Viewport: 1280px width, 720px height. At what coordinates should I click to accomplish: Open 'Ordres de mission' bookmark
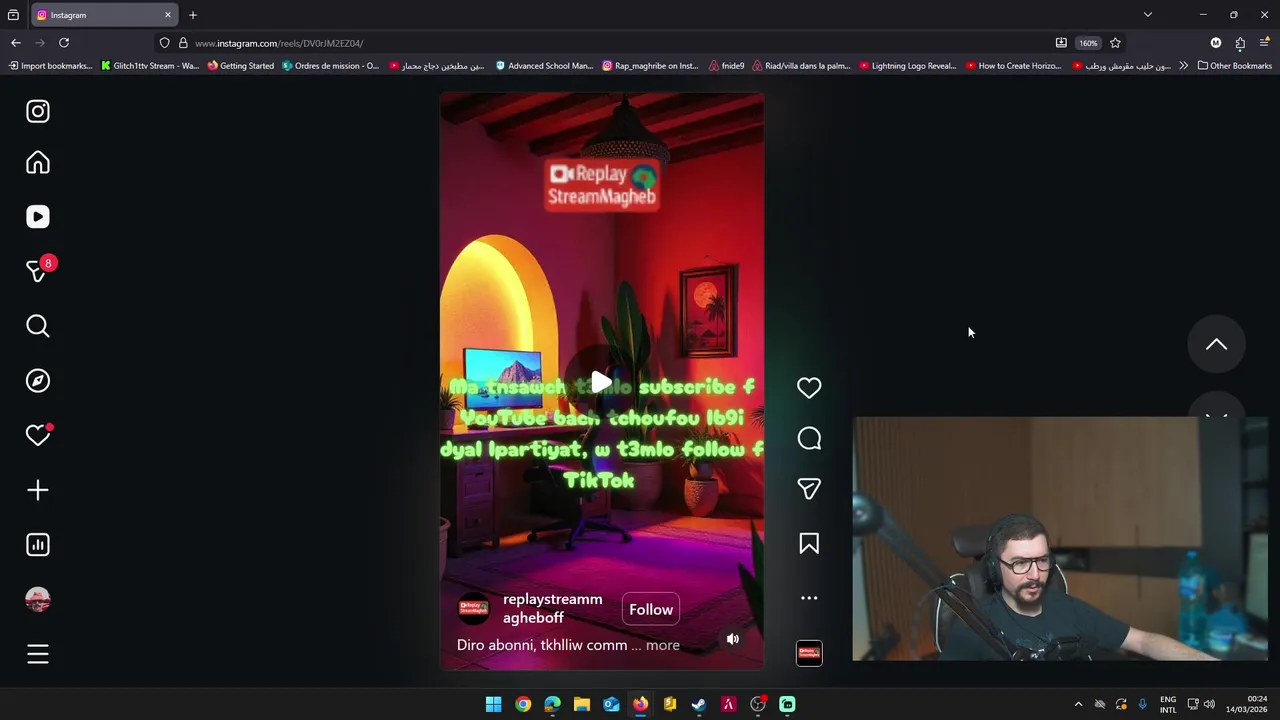[330, 66]
